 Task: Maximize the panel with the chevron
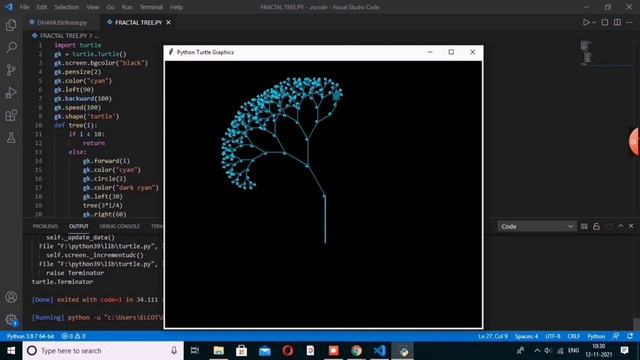620,226
